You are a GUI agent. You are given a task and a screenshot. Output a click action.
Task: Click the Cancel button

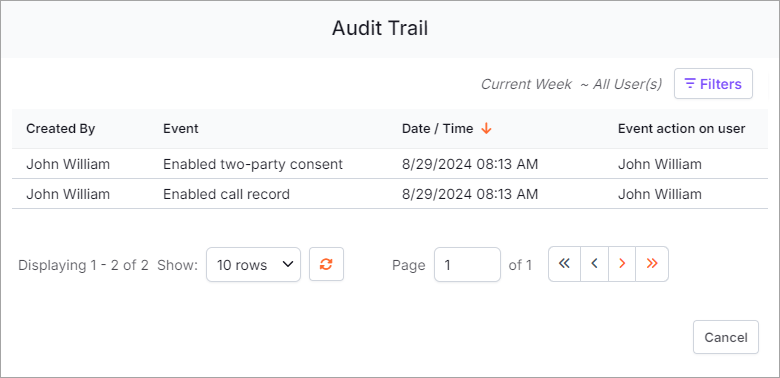coord(726,337)
